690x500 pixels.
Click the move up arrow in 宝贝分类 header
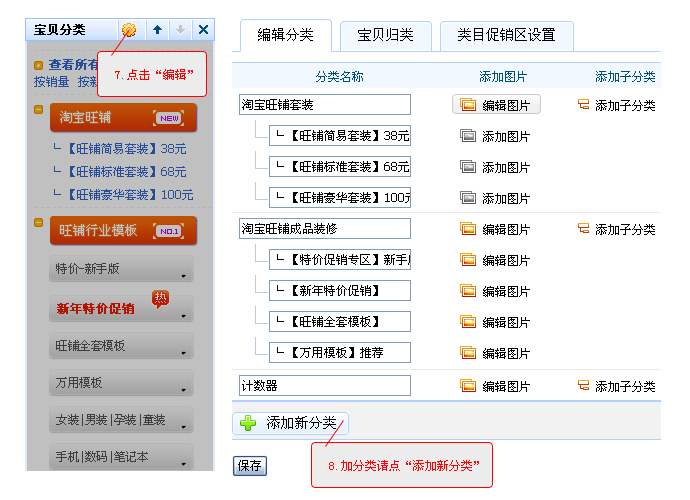(x=157, y=30)
